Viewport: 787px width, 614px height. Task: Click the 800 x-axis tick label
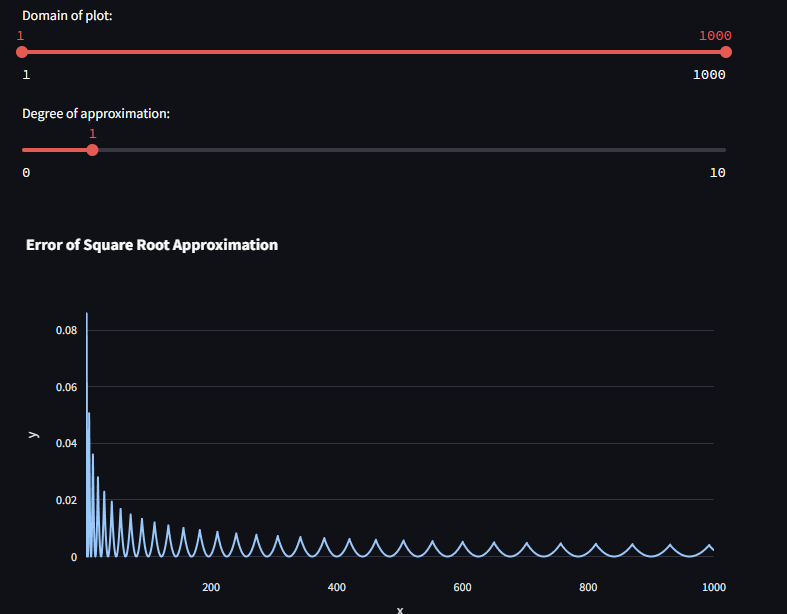(x=588, y=587)
